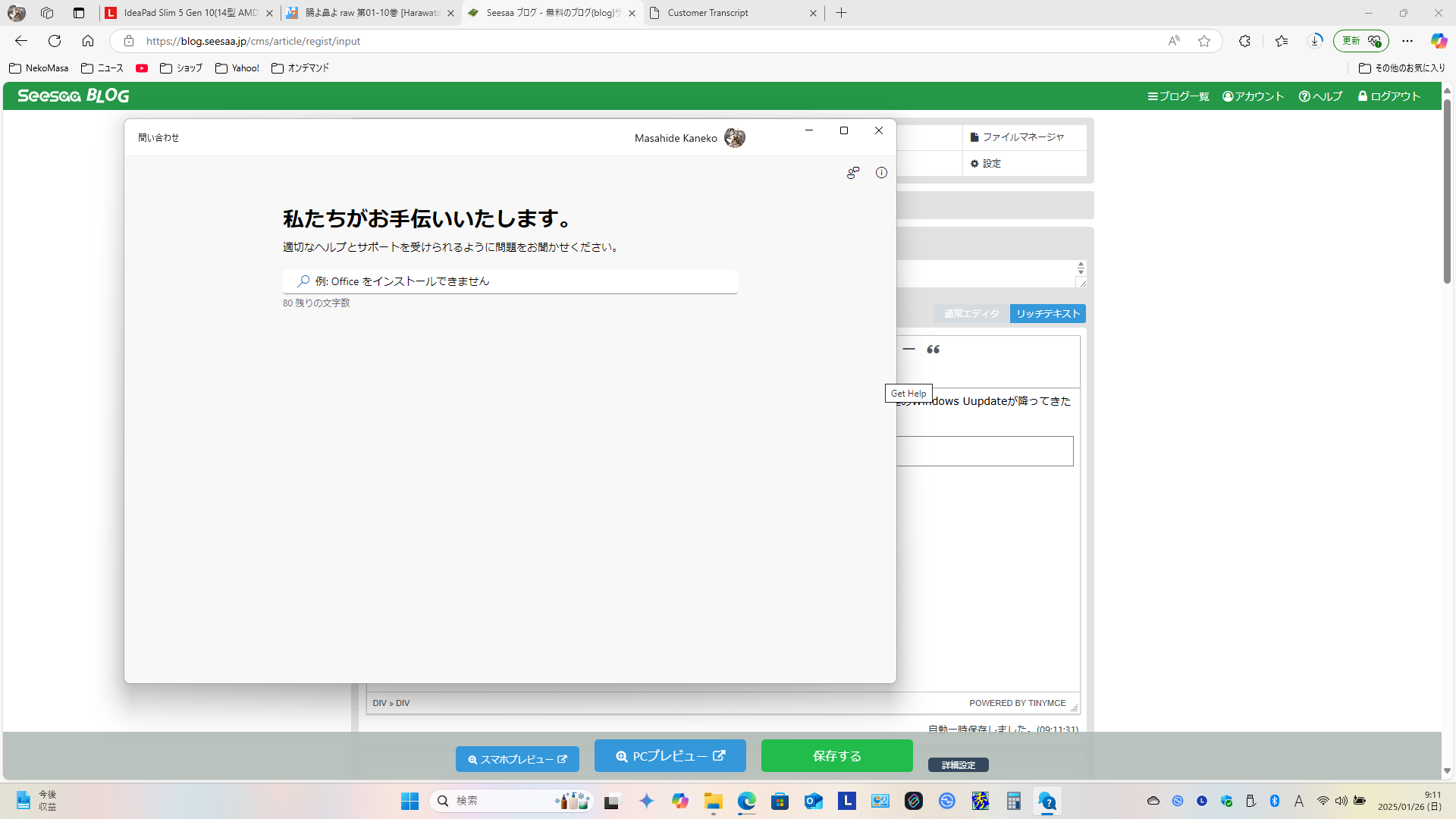The height and width of the screenshot is (819, 1456).
Task: Insert a horizontal rule in the editor toolbar
Action: pos(908,350)
